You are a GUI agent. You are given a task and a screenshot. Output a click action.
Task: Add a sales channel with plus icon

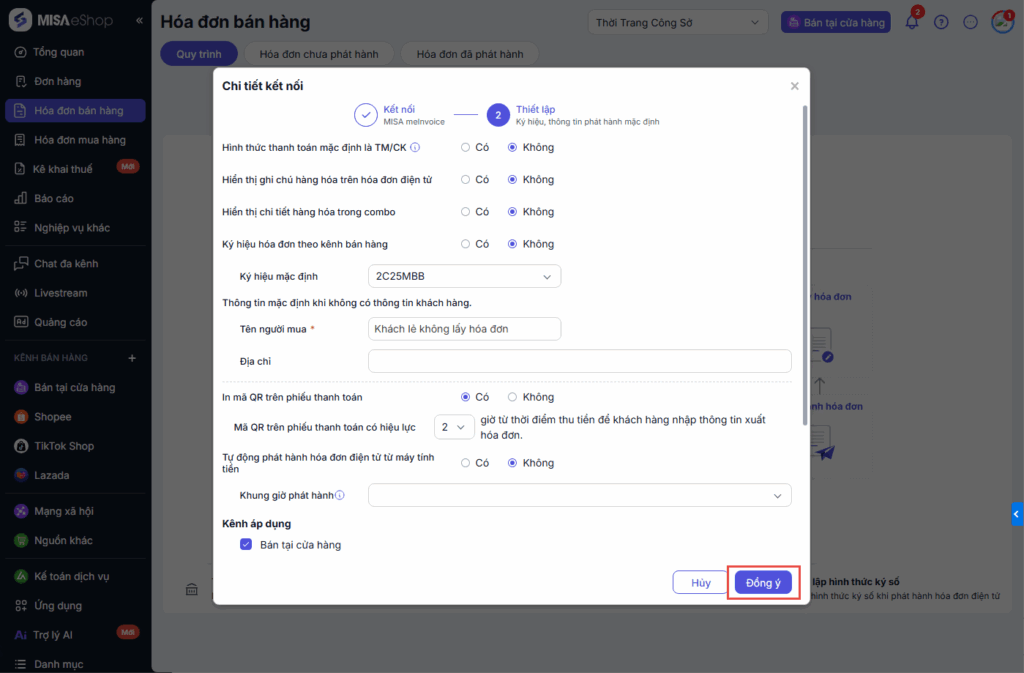pyautogui.click(x=132, y=358)
